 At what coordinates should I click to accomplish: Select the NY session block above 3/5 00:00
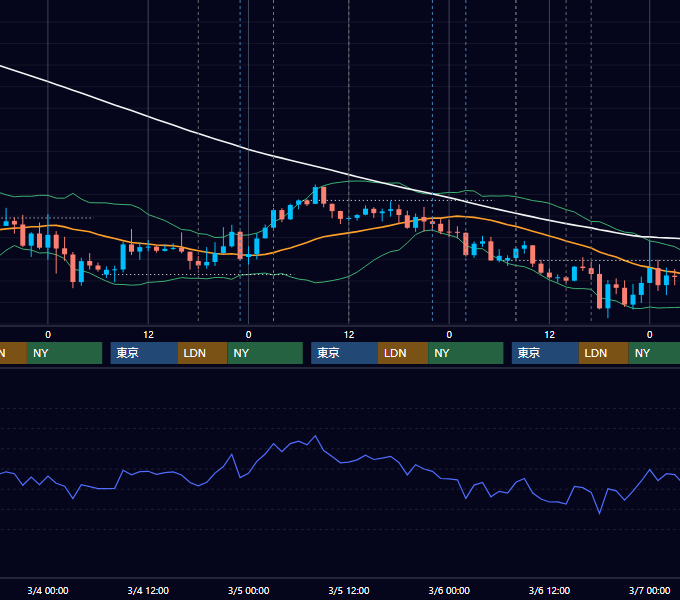265,353
